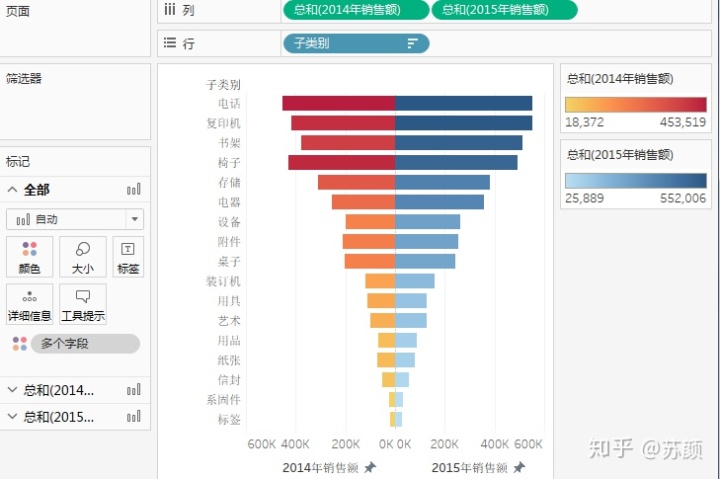Click the 总和(2014年销售额) legend title
Image resolution: width=720 pixels, height=479 pixels.
click(x=620, y=79)
